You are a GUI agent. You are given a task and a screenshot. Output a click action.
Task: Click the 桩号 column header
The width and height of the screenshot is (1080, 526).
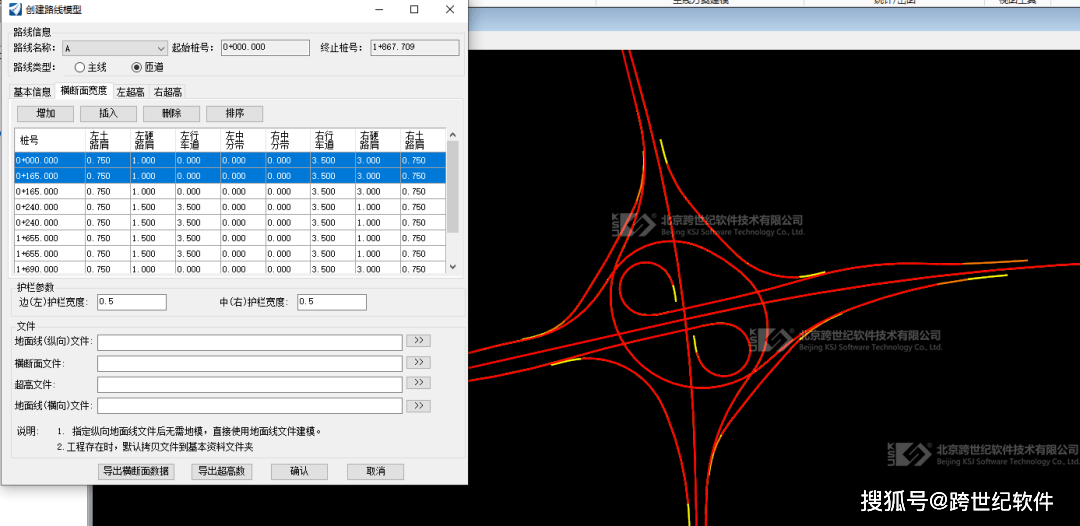50,140
